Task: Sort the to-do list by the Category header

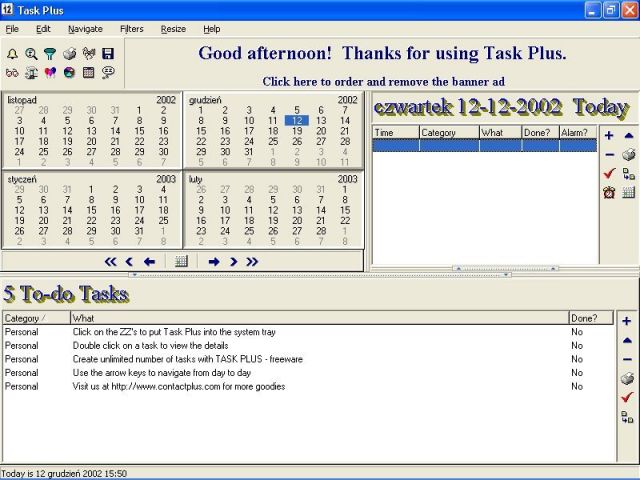Action: 36,318
